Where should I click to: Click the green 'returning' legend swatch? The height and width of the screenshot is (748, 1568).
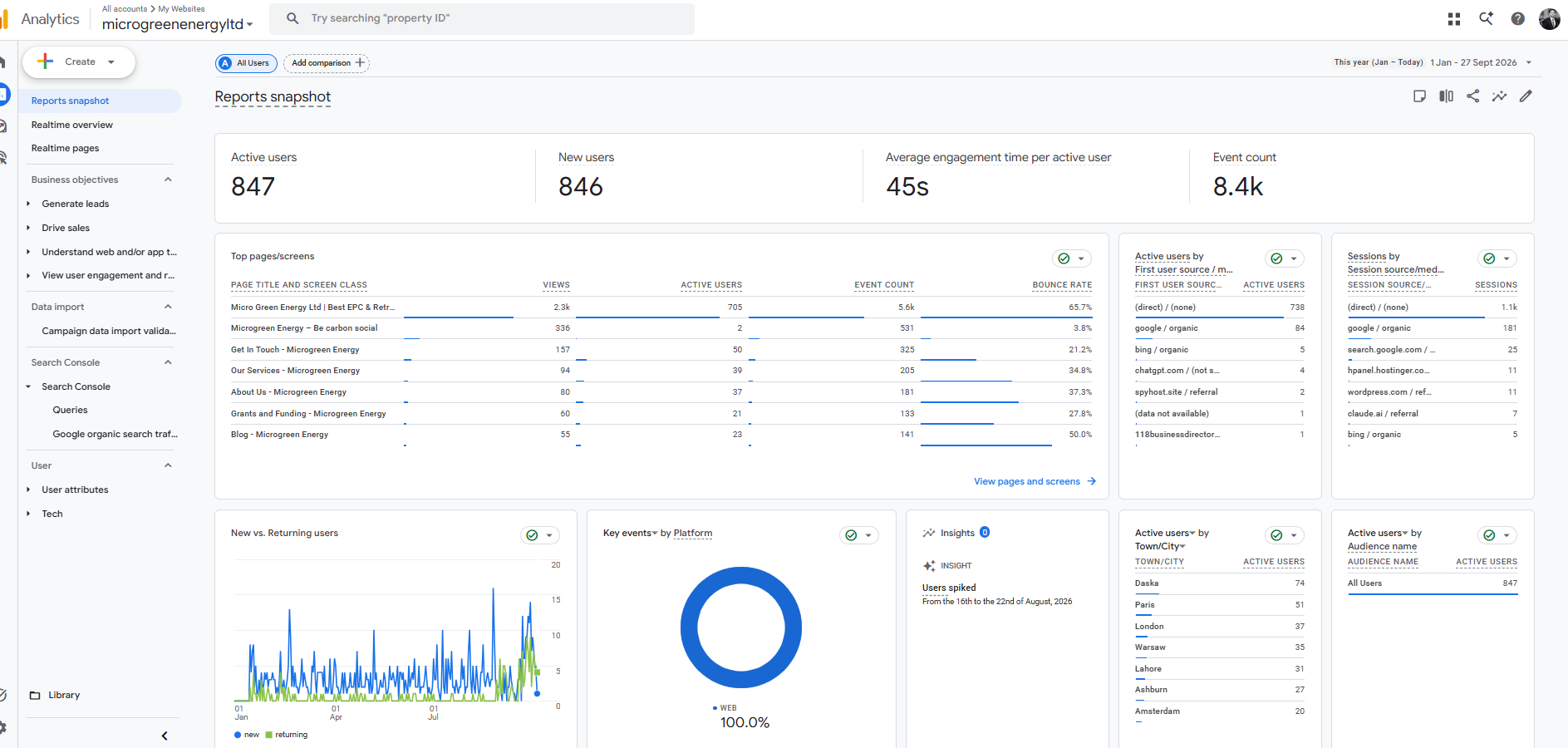click(268, 735)
